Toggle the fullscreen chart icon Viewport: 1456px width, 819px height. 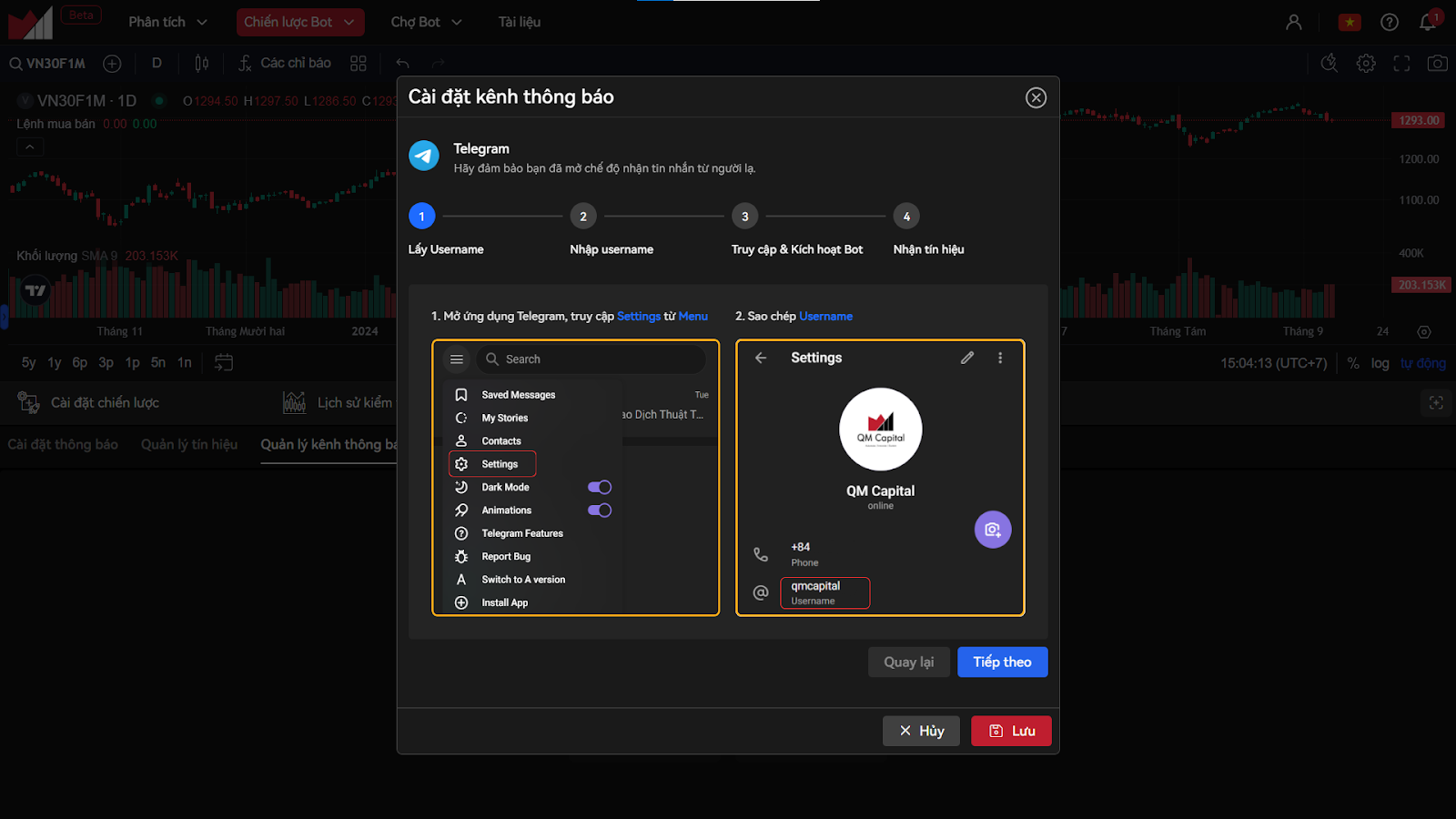(1401, 63)
